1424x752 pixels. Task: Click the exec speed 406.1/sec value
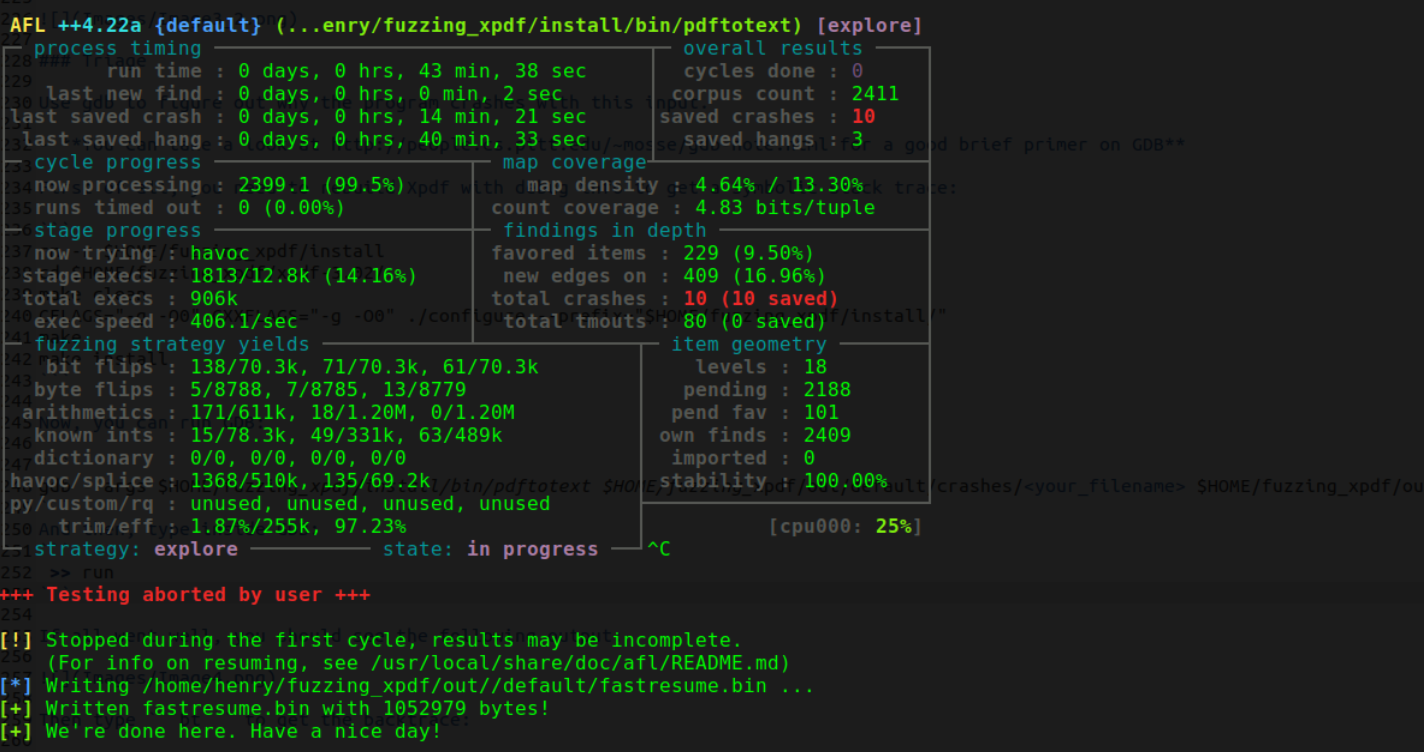(244, 322)
